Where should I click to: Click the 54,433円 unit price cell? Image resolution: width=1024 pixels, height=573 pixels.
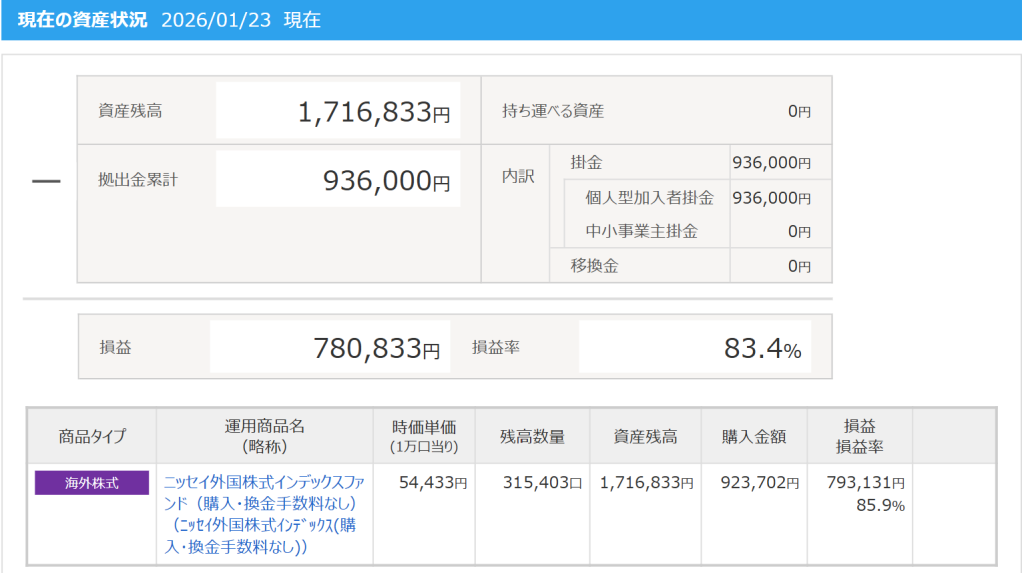pos(433,483)
